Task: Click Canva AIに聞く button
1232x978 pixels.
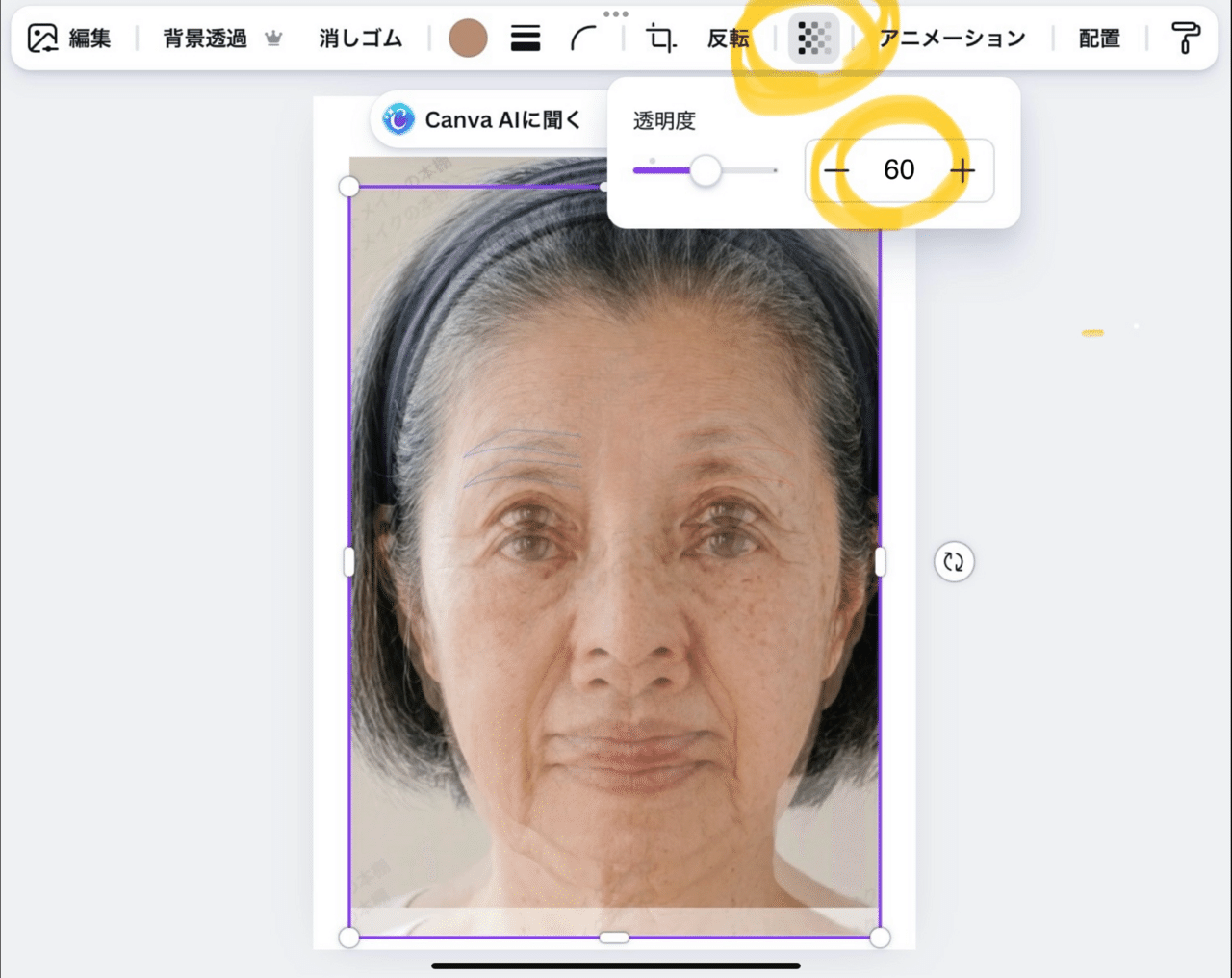Action: pyautogui.click(x=483, y=120)
